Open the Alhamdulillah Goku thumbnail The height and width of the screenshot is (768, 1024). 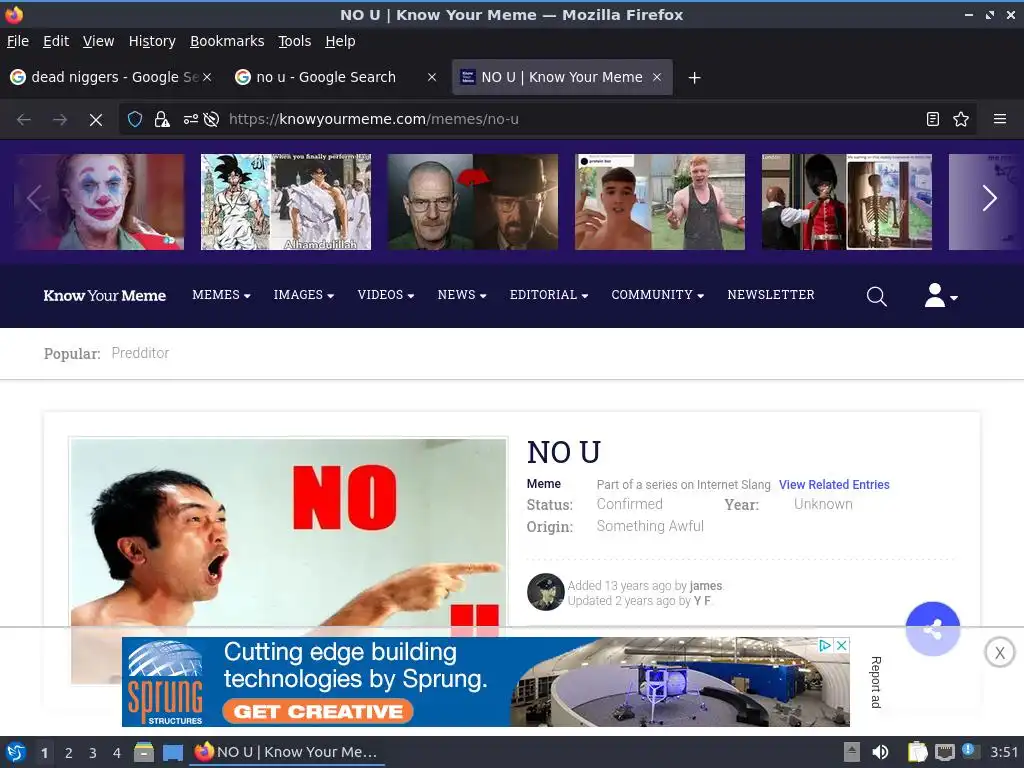[x=285, y=202]
